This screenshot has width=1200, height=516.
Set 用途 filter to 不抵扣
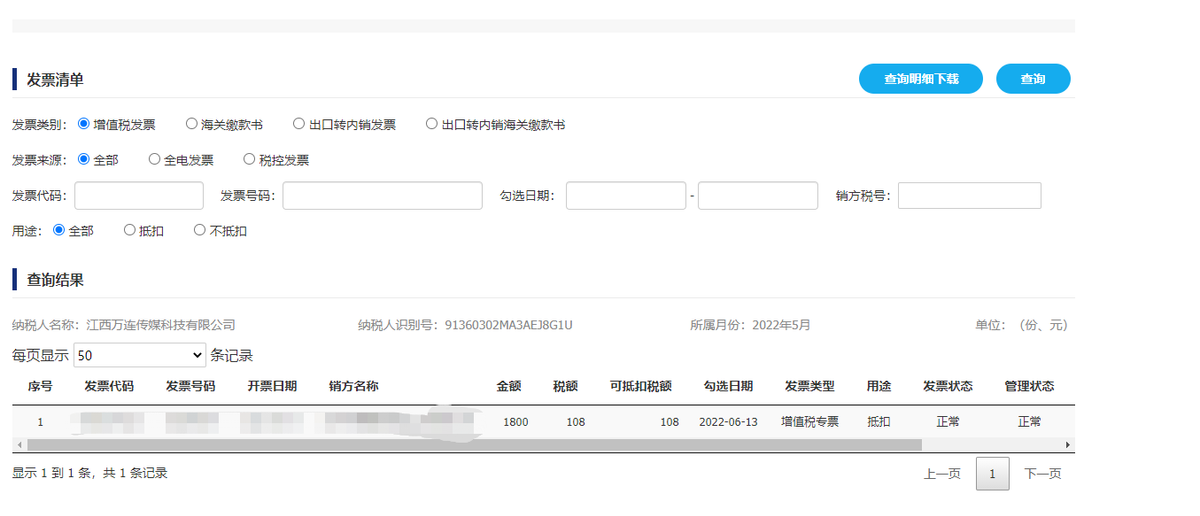click(x=200, y=230)
